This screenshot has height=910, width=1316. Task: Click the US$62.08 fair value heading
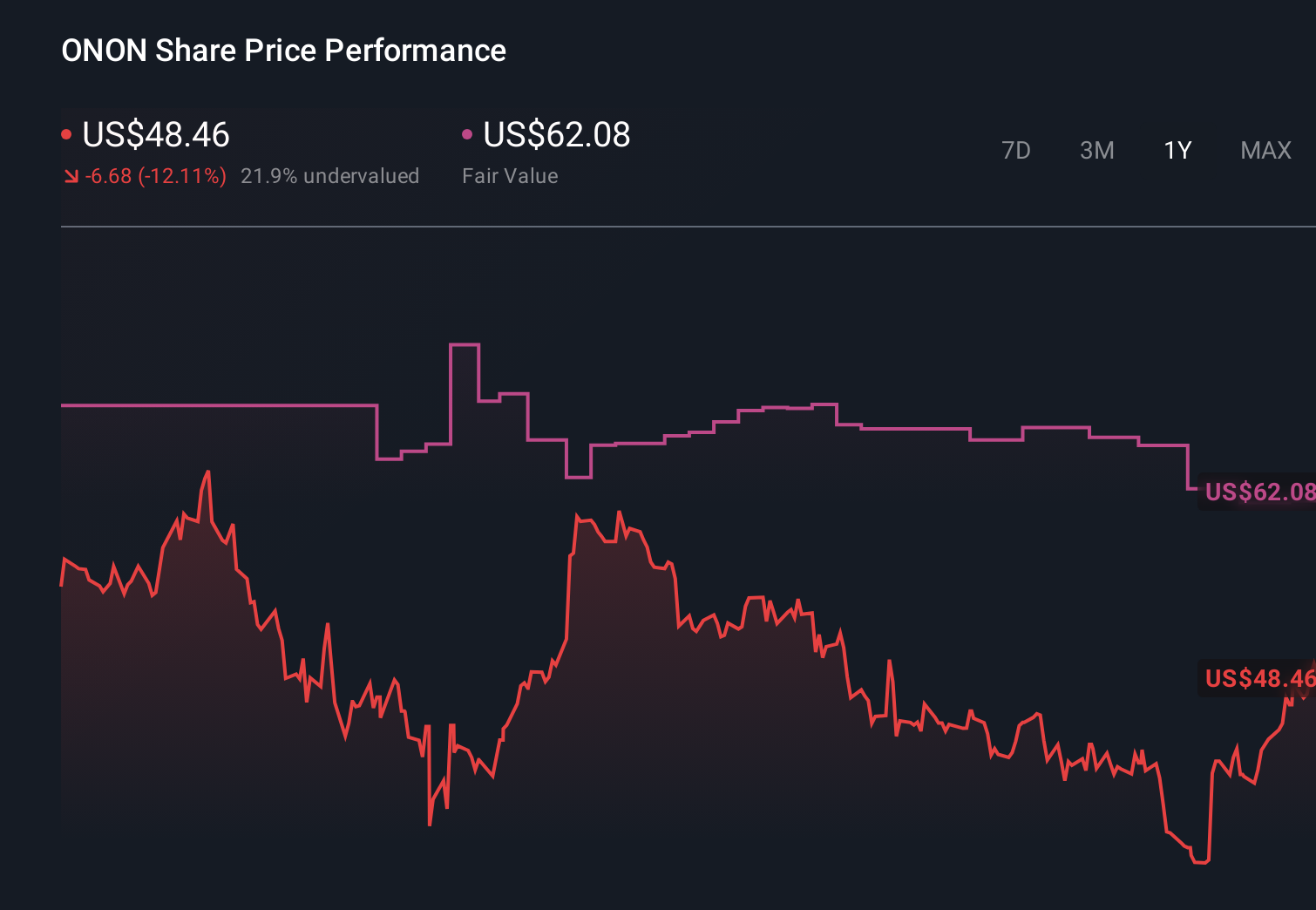(x=556, y=135)
